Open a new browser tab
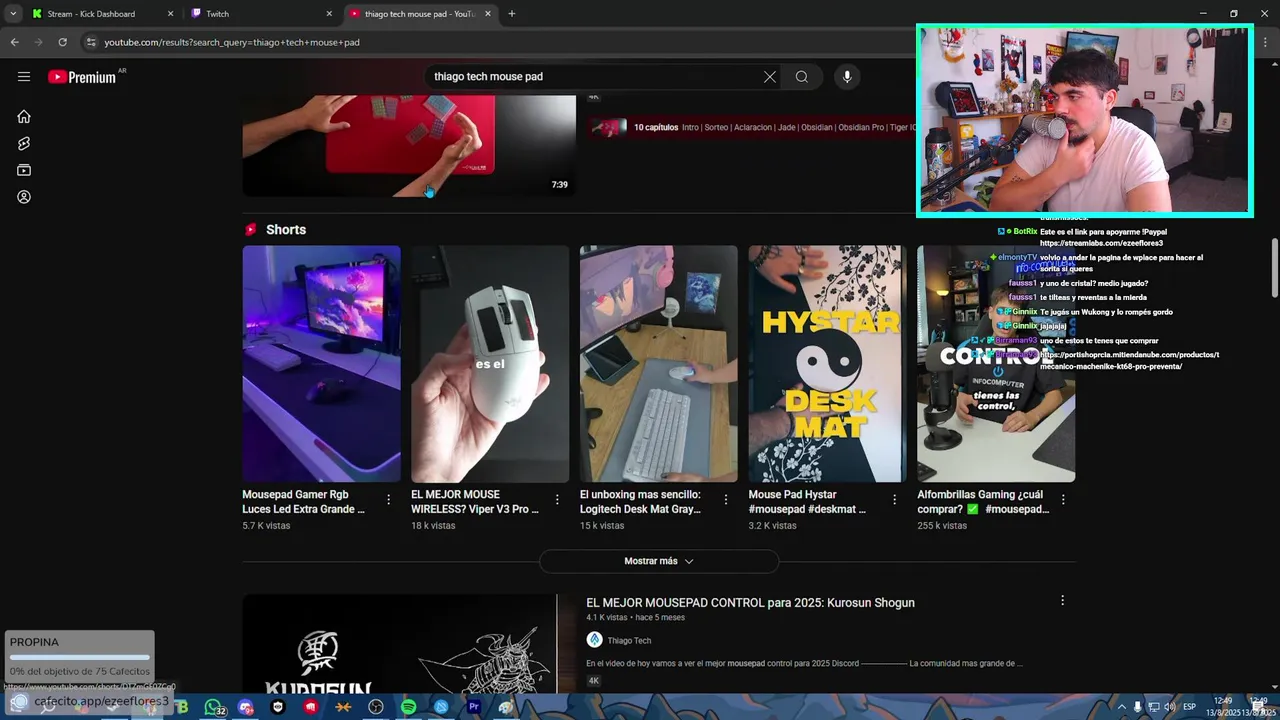This screenshot has width=1280, height=720. click(x=512, y=14)
